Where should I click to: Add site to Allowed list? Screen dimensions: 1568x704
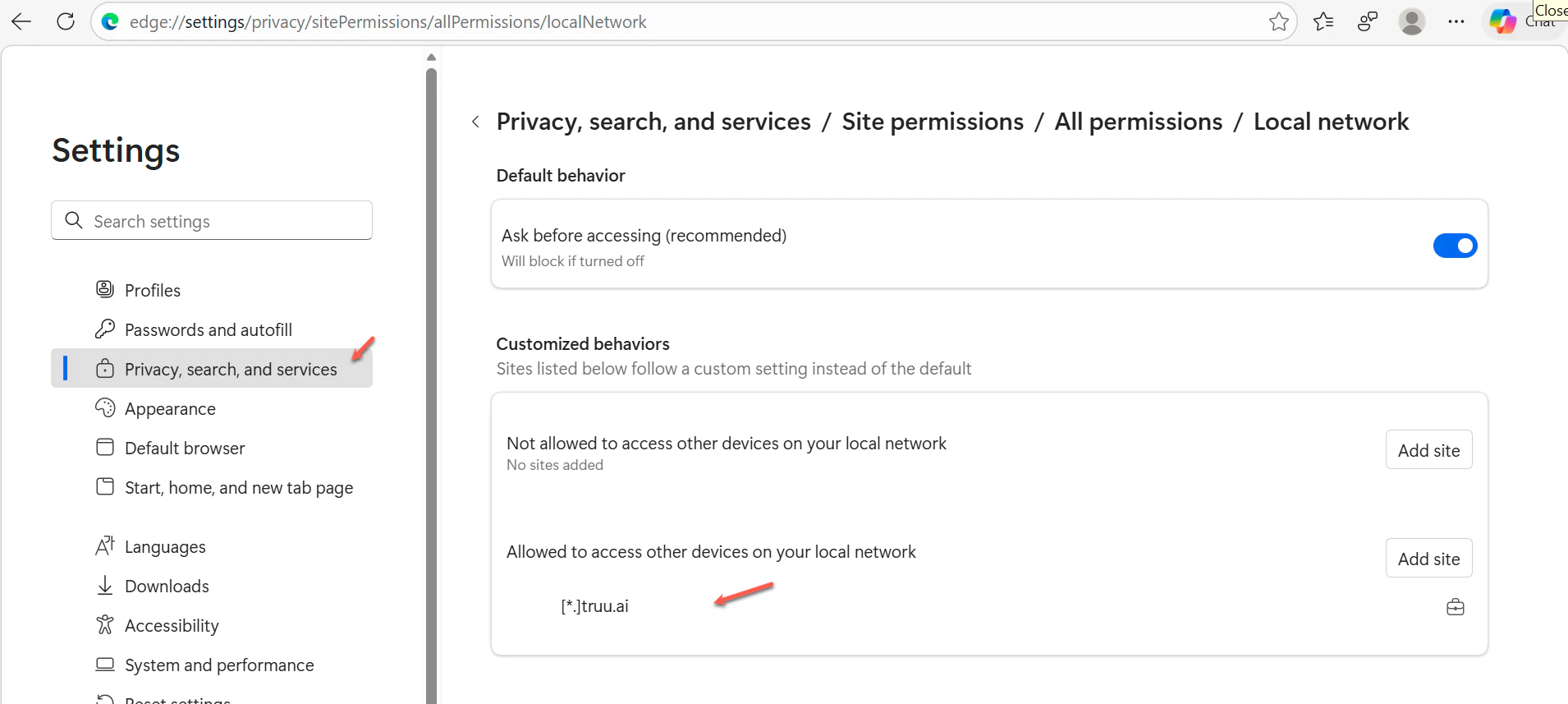click(1428, 559)
